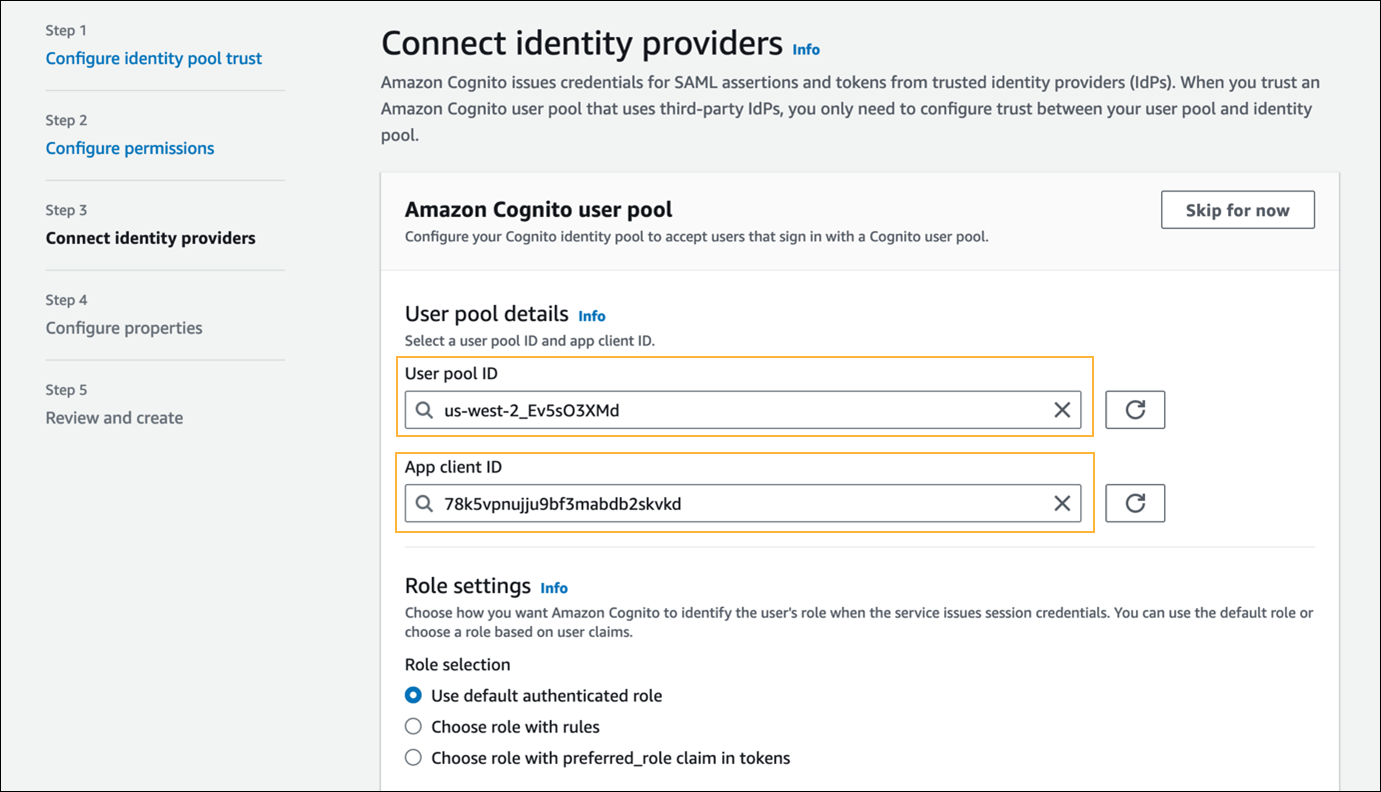Refresh the App client ID list
This screenshot has height=792, width=1381.
(1135, 503)
